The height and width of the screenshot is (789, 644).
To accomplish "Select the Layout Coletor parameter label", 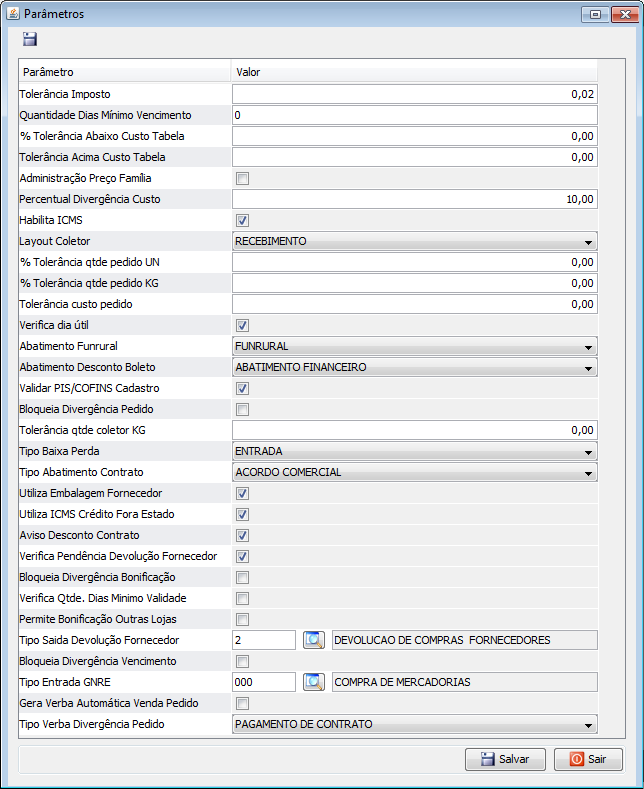I will [55, 242].
